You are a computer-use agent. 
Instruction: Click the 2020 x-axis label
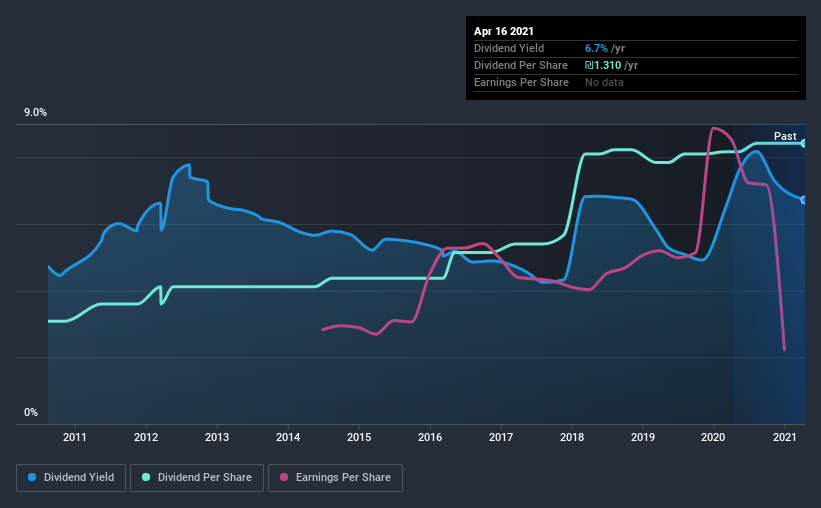tap(713, 437)
